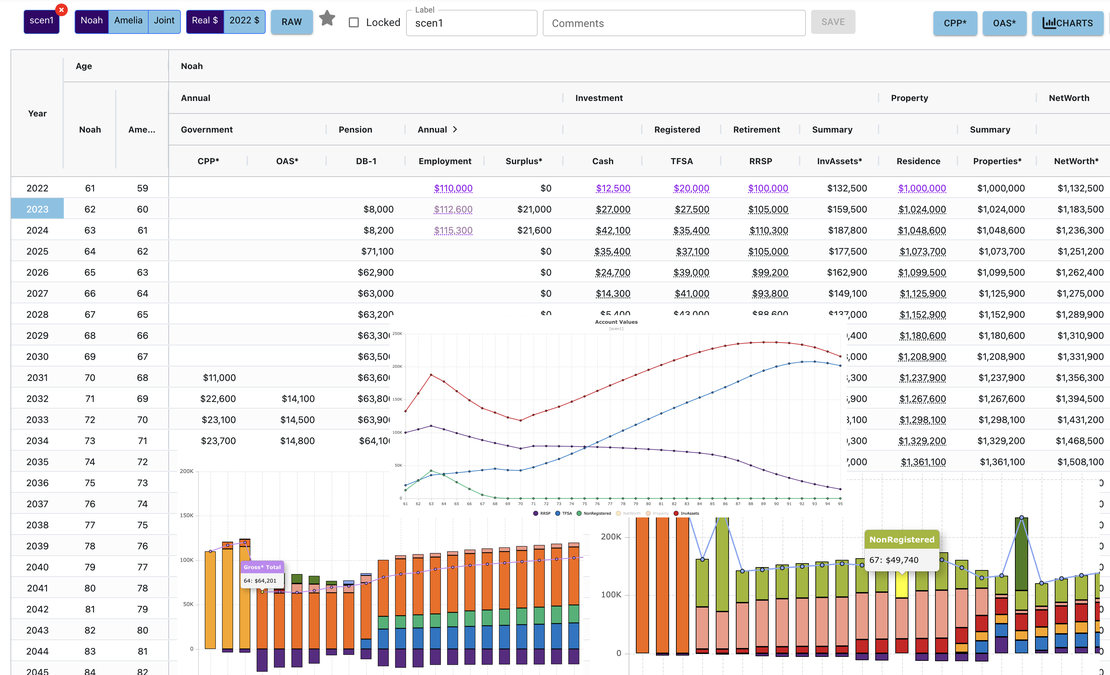Open the OAS* settings button
Screen dimensions: 1110x675
pyautogui.click(x=1003, y=23)
